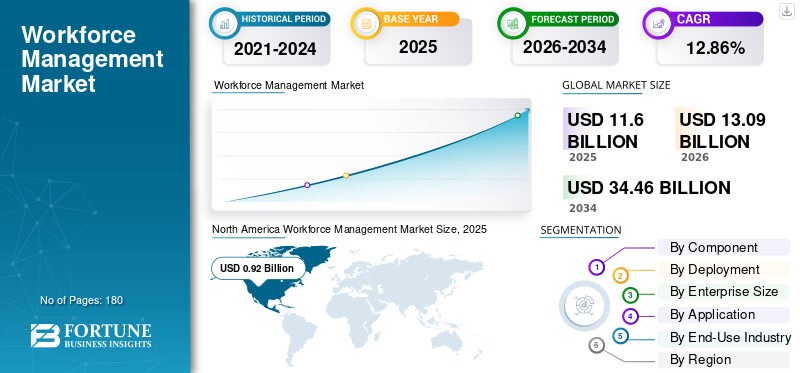Click the Forecast Period green icon
800x373 pixels.
512,23
